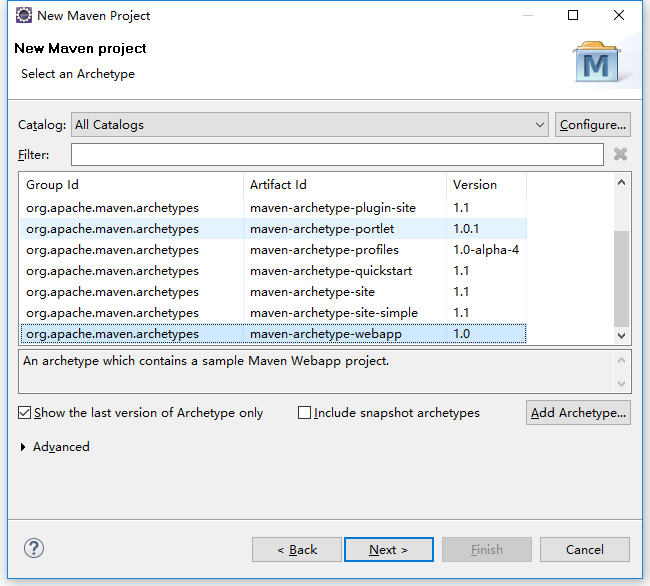The width and height of the screenshot is (650, 586).
Task: Click the Add Archetype button
Action: pos(578,413)
